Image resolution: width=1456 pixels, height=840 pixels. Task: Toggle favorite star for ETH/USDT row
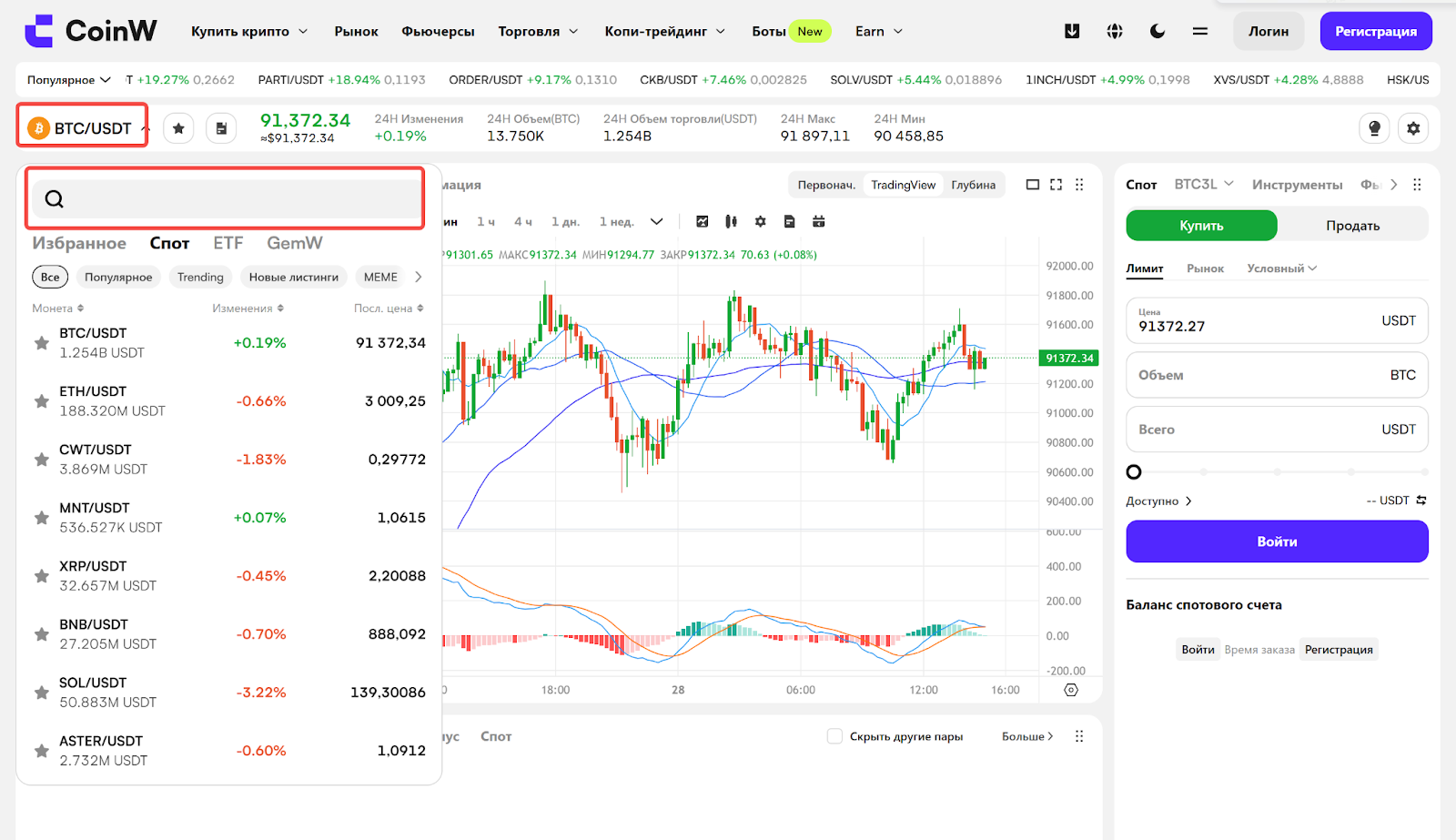click(x=41, y=401)
